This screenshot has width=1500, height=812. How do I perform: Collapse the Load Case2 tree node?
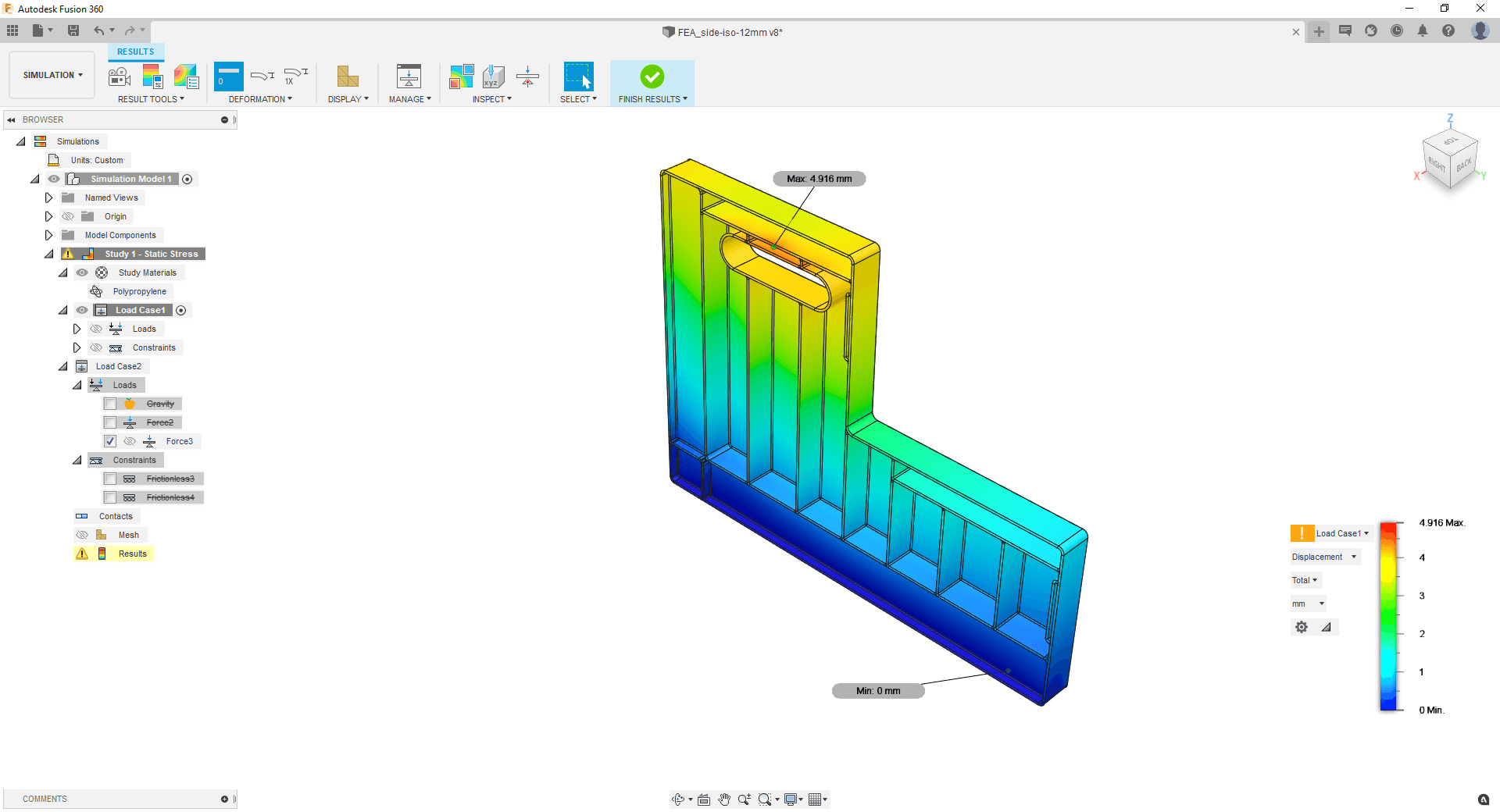click(63, 366)
